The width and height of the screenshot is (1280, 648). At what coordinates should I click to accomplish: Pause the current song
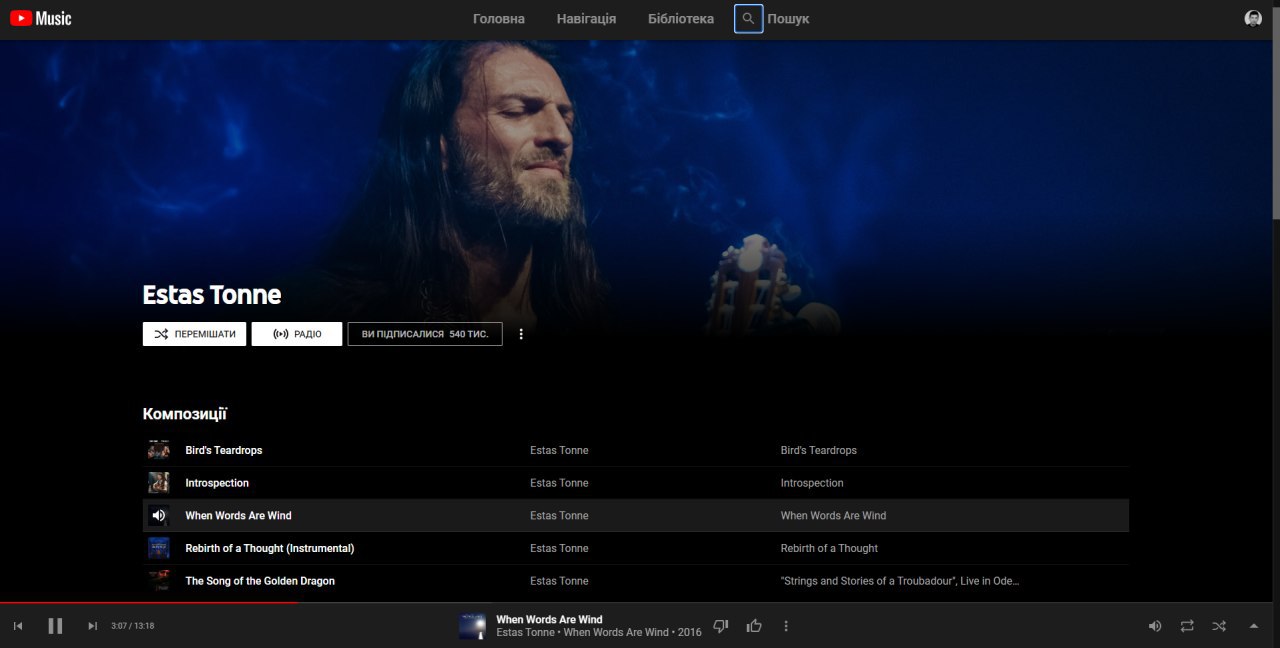coord(55,626)
